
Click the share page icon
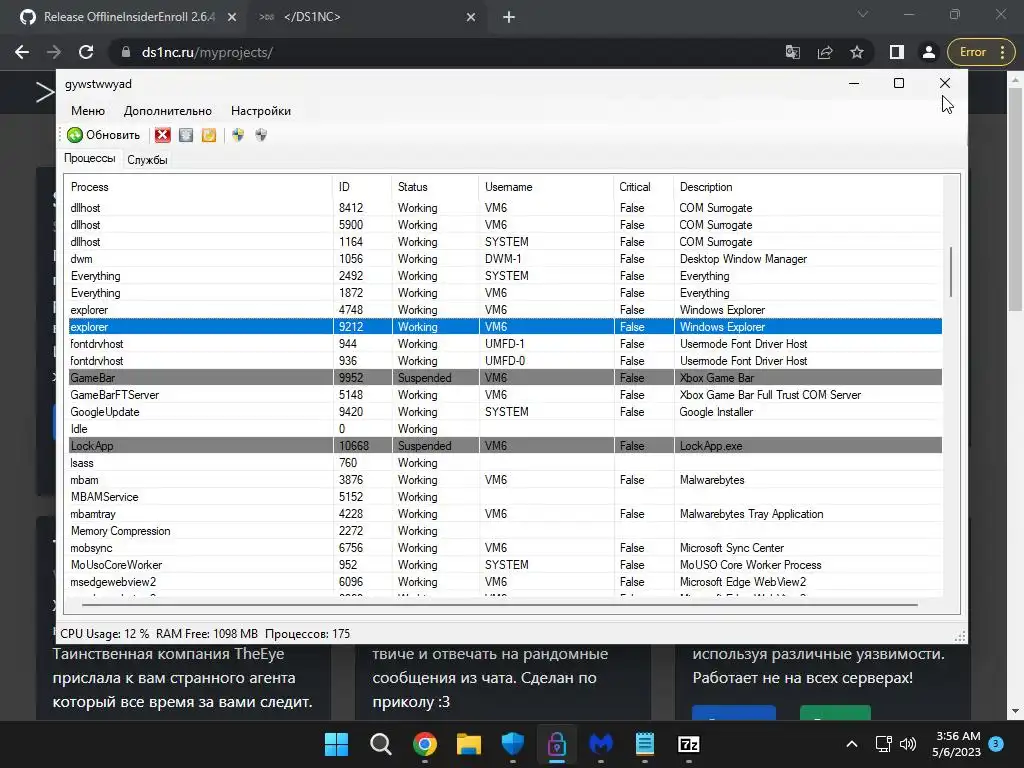pyautogui.click(x=825, y=52)
